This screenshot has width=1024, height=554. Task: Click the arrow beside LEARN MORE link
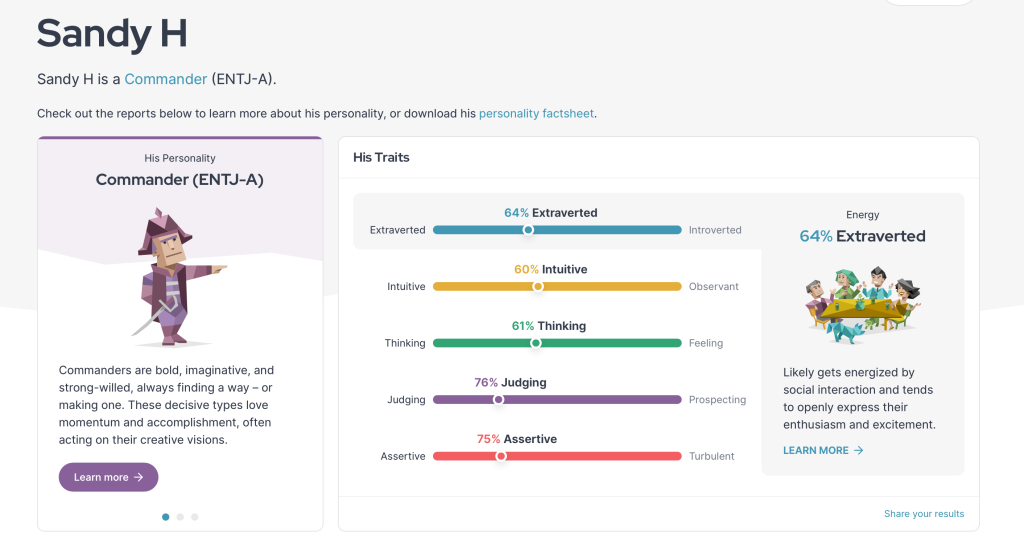858,451
